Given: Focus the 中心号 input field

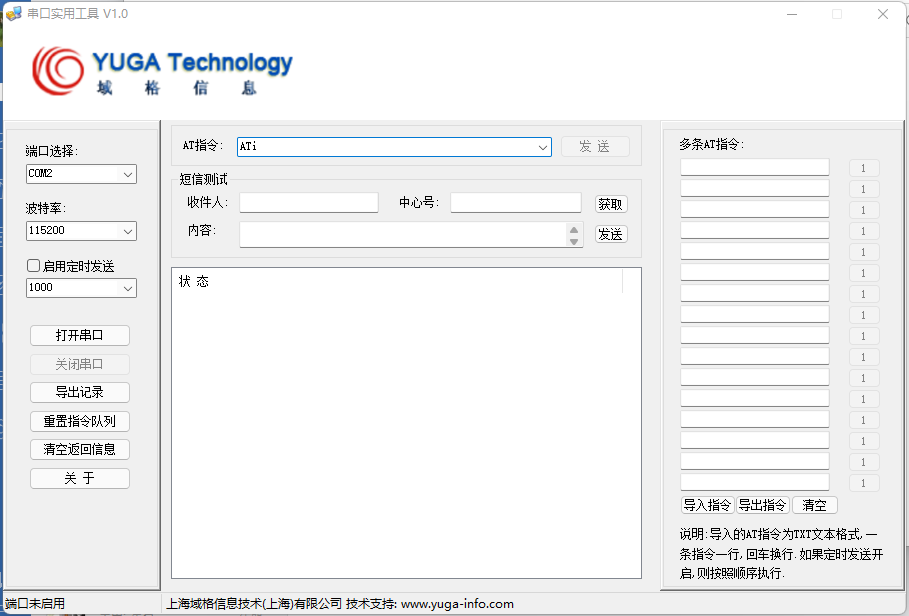Looking at the screenshot, I should (516, 203).
